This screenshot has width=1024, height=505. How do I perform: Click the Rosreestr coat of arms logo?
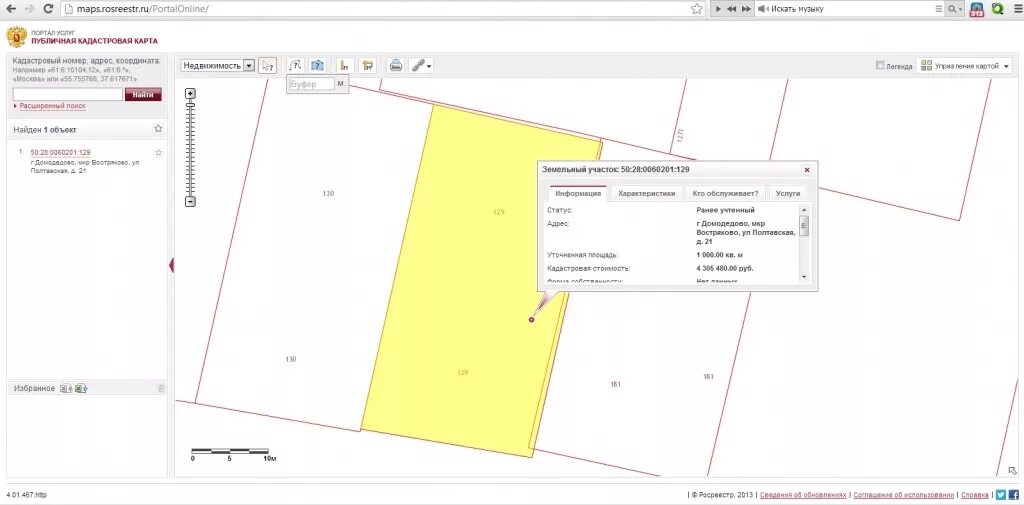click(16, 37)
